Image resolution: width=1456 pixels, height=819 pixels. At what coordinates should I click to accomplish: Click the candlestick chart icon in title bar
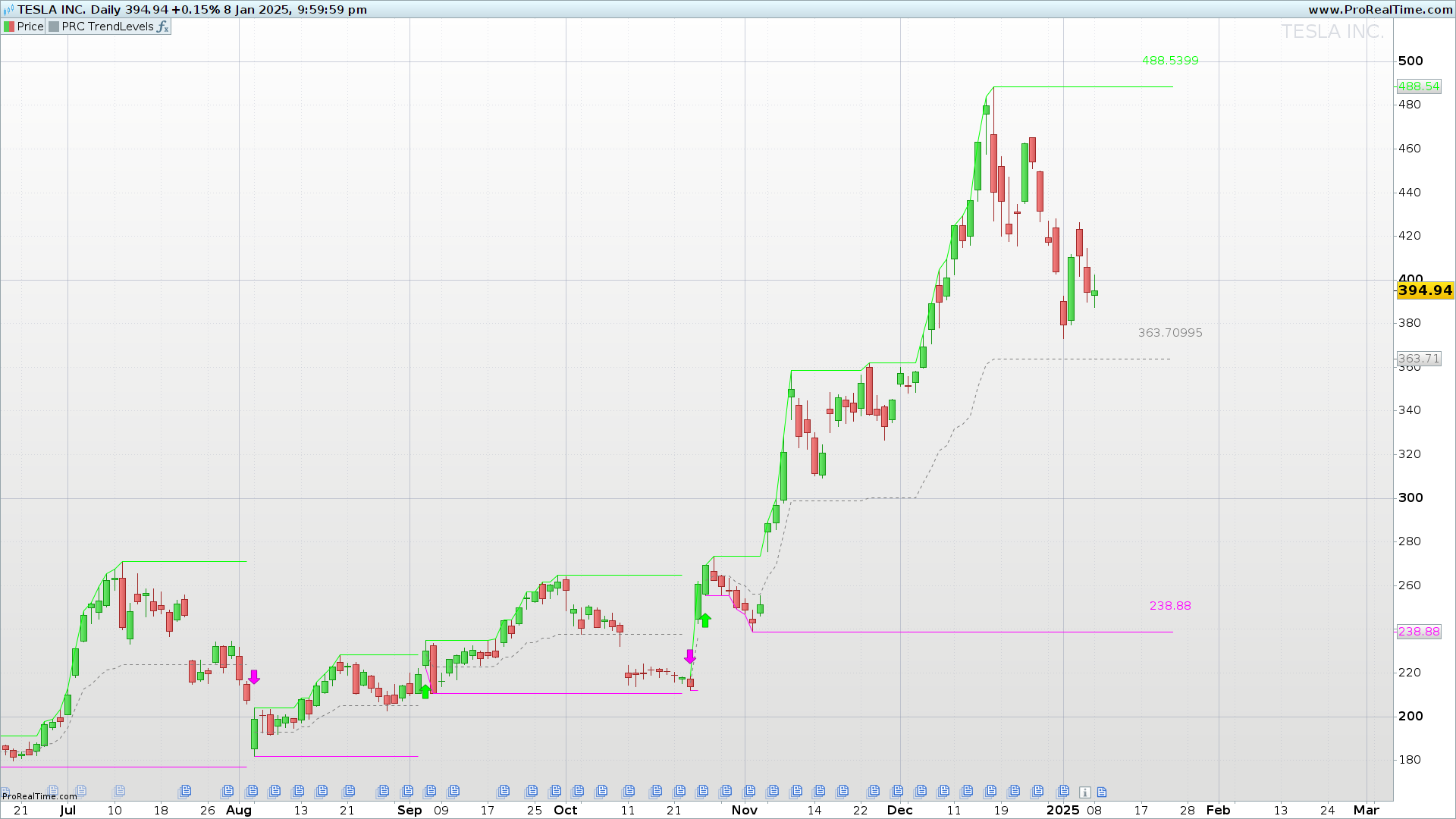tap(8, 9)
